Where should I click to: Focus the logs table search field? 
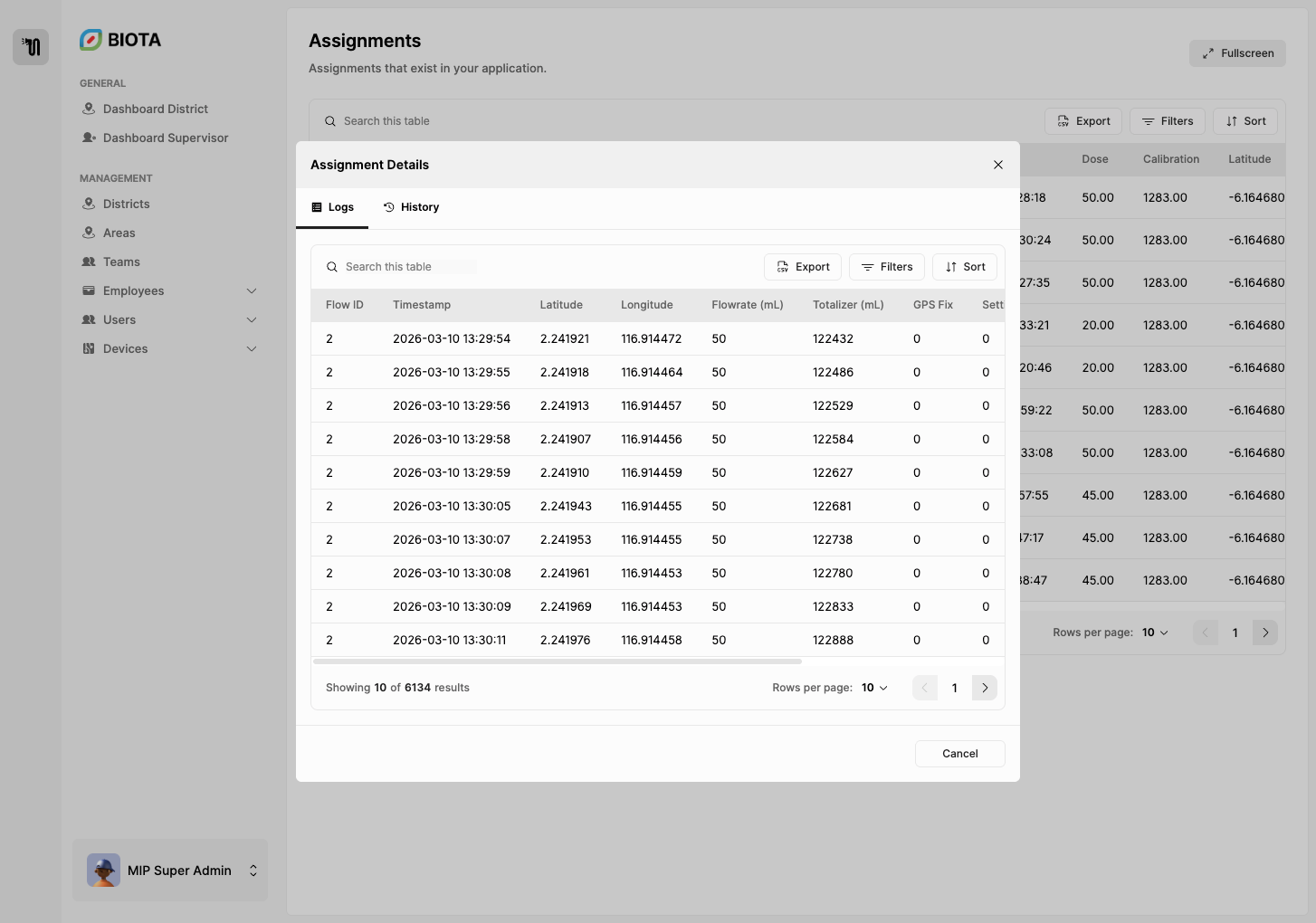point(409,267)
